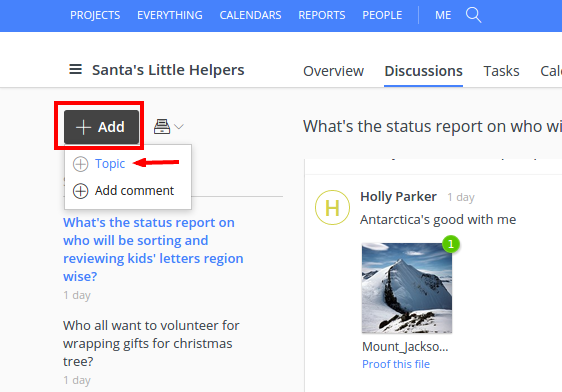
Task: Open the Mount_Jackson image thumbnail
Action: tap(407, 288)
